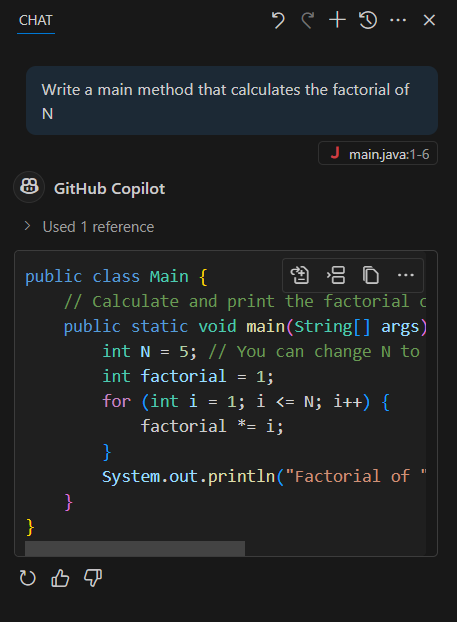Click the user prompt message bubble

[232, 101]
